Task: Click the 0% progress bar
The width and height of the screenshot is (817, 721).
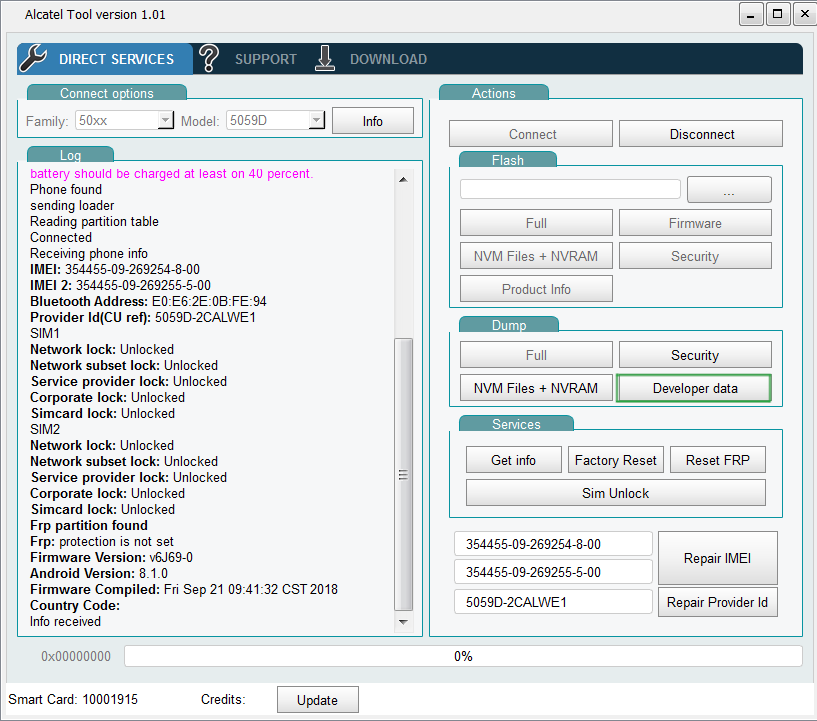Action: pos(463,656)
